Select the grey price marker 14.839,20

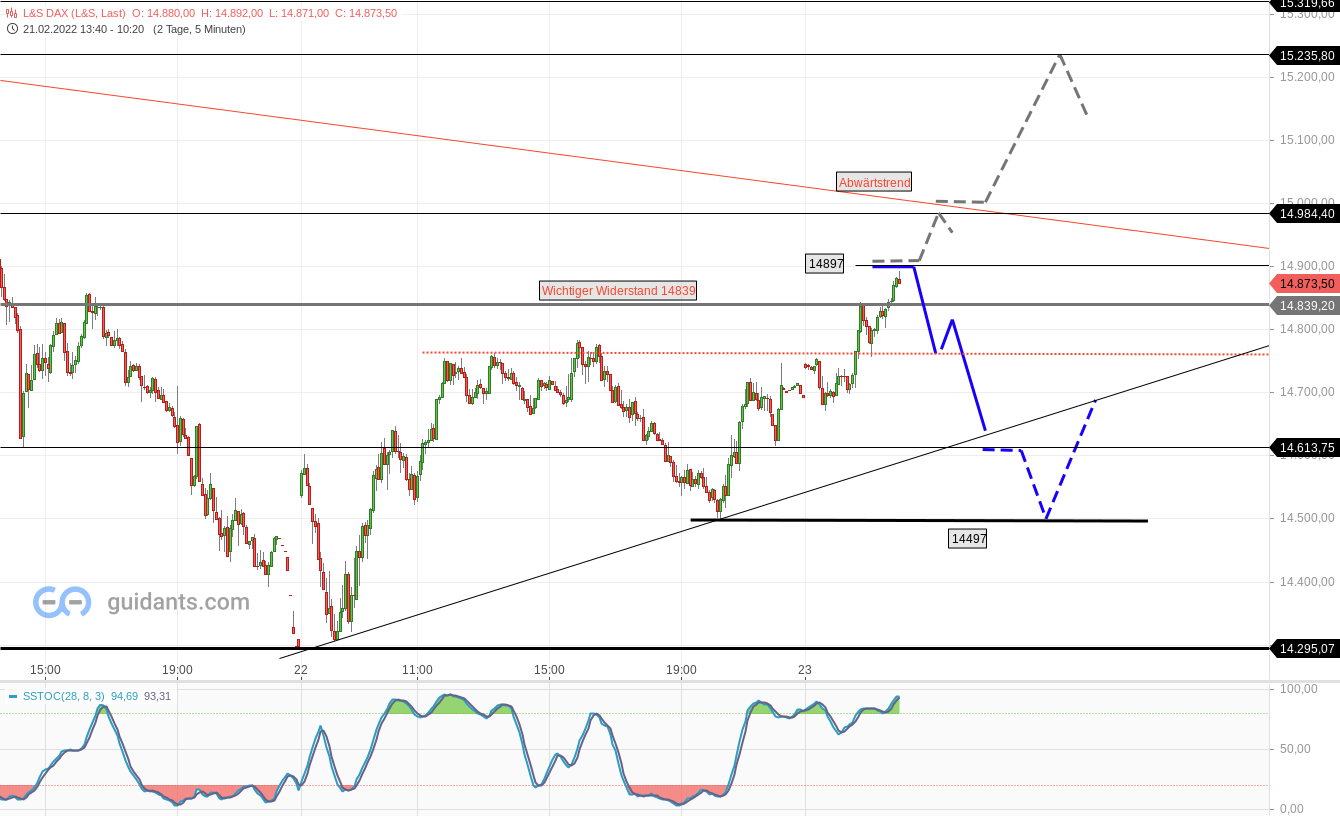pyautogui.click(x=1305, y=306)
